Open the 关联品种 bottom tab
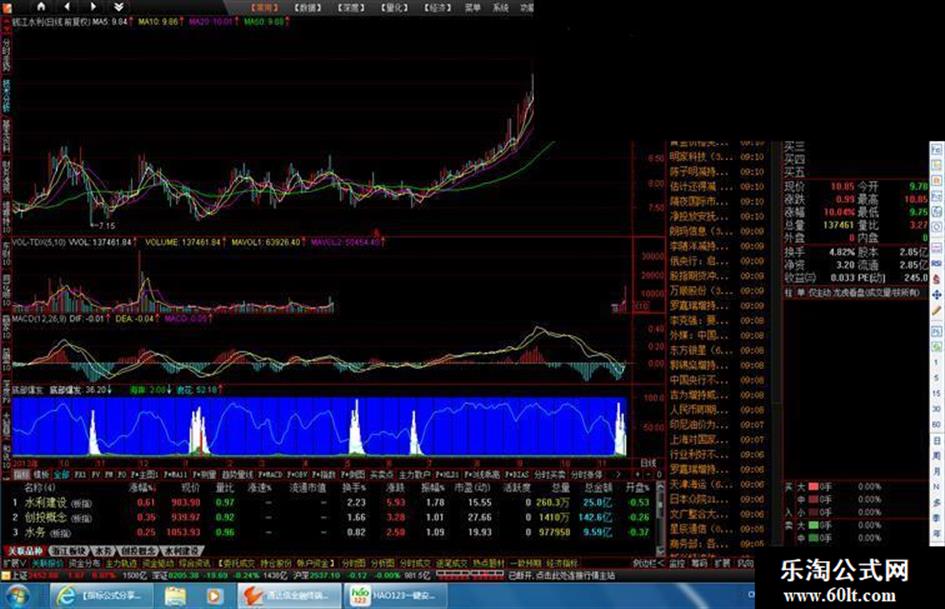945x609 pixels. (25, 551)
